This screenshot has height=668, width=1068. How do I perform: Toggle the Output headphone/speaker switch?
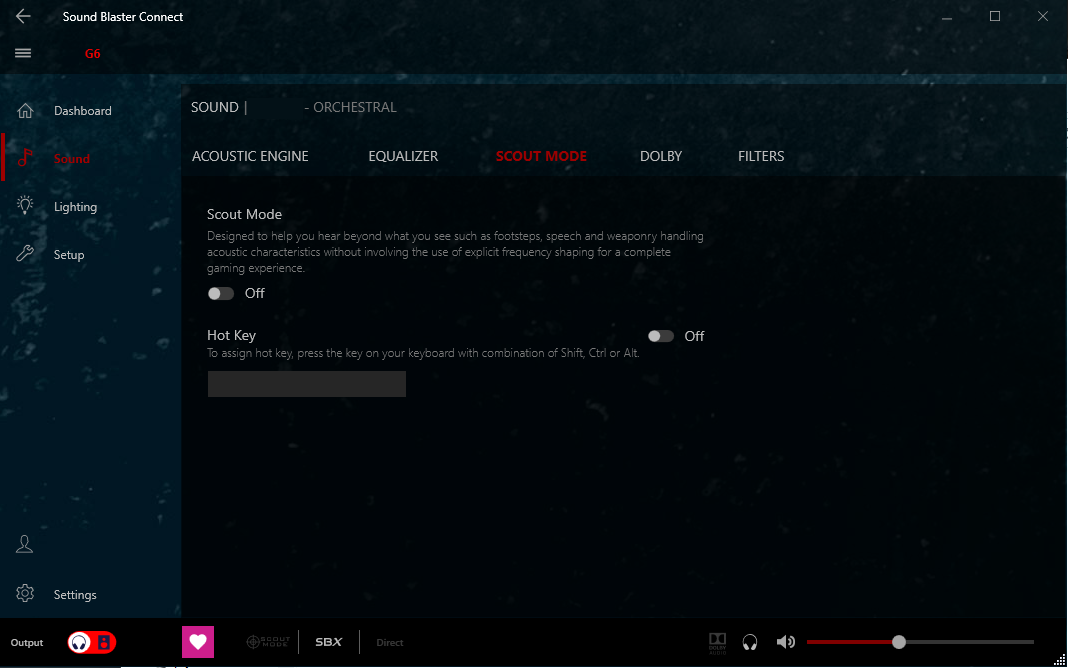tap(92, 642)
